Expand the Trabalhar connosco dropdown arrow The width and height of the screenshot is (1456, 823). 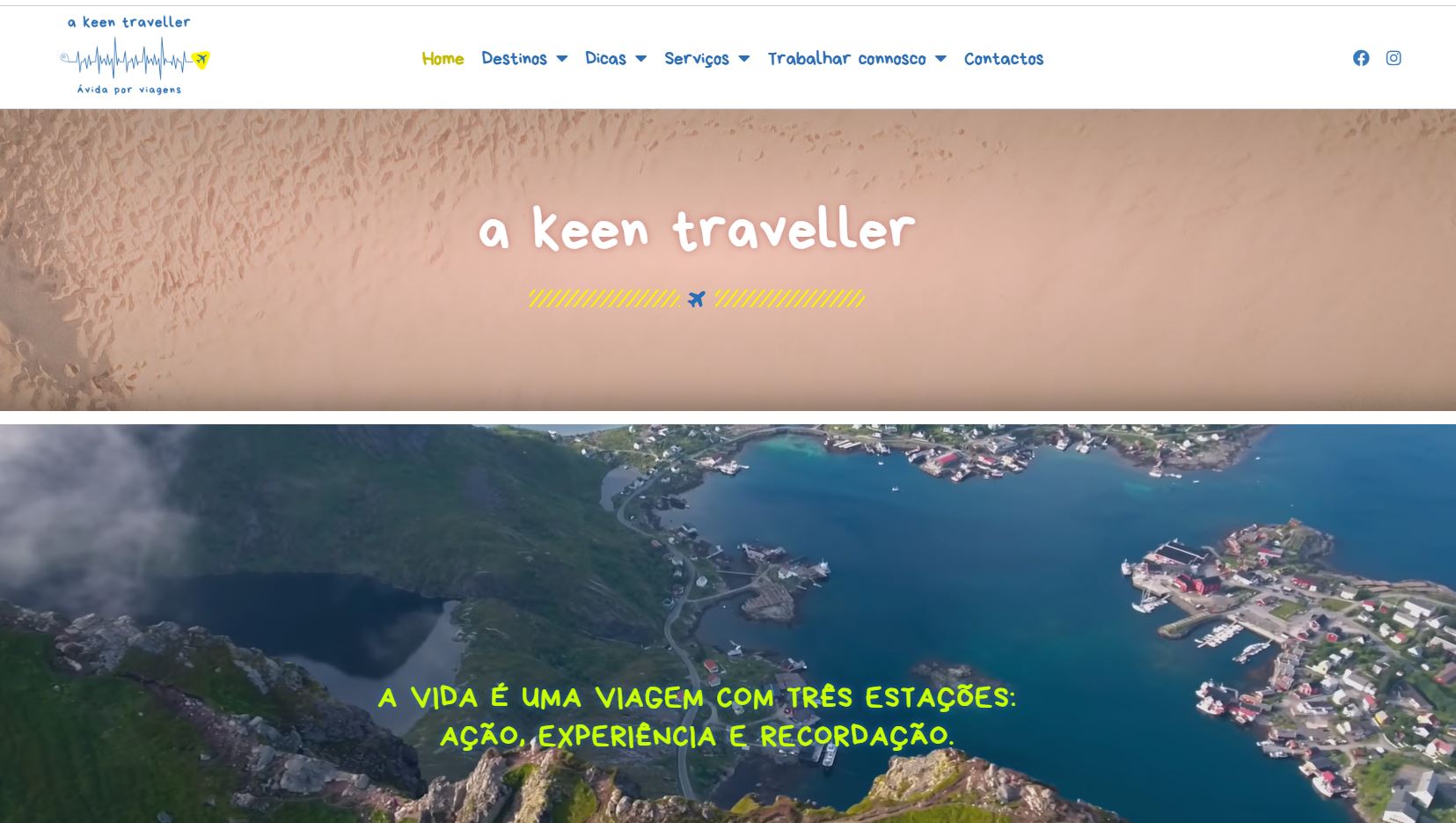click(940, 59)
